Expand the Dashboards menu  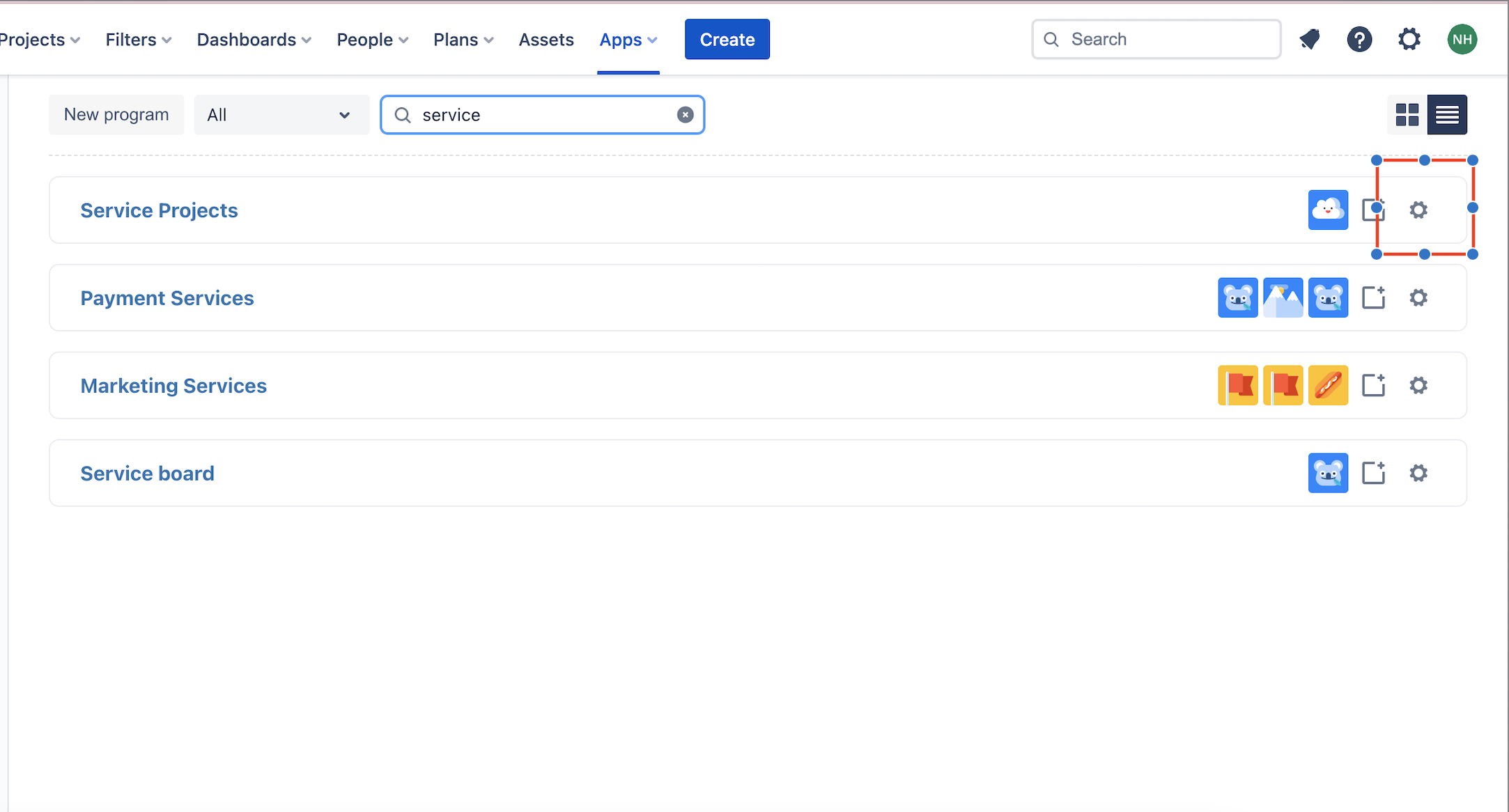click(x=254, y=40)
